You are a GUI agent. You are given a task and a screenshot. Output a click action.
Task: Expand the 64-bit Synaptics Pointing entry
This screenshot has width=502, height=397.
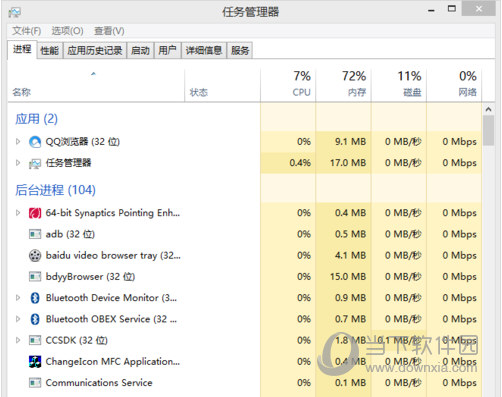(x=18, y=213)
